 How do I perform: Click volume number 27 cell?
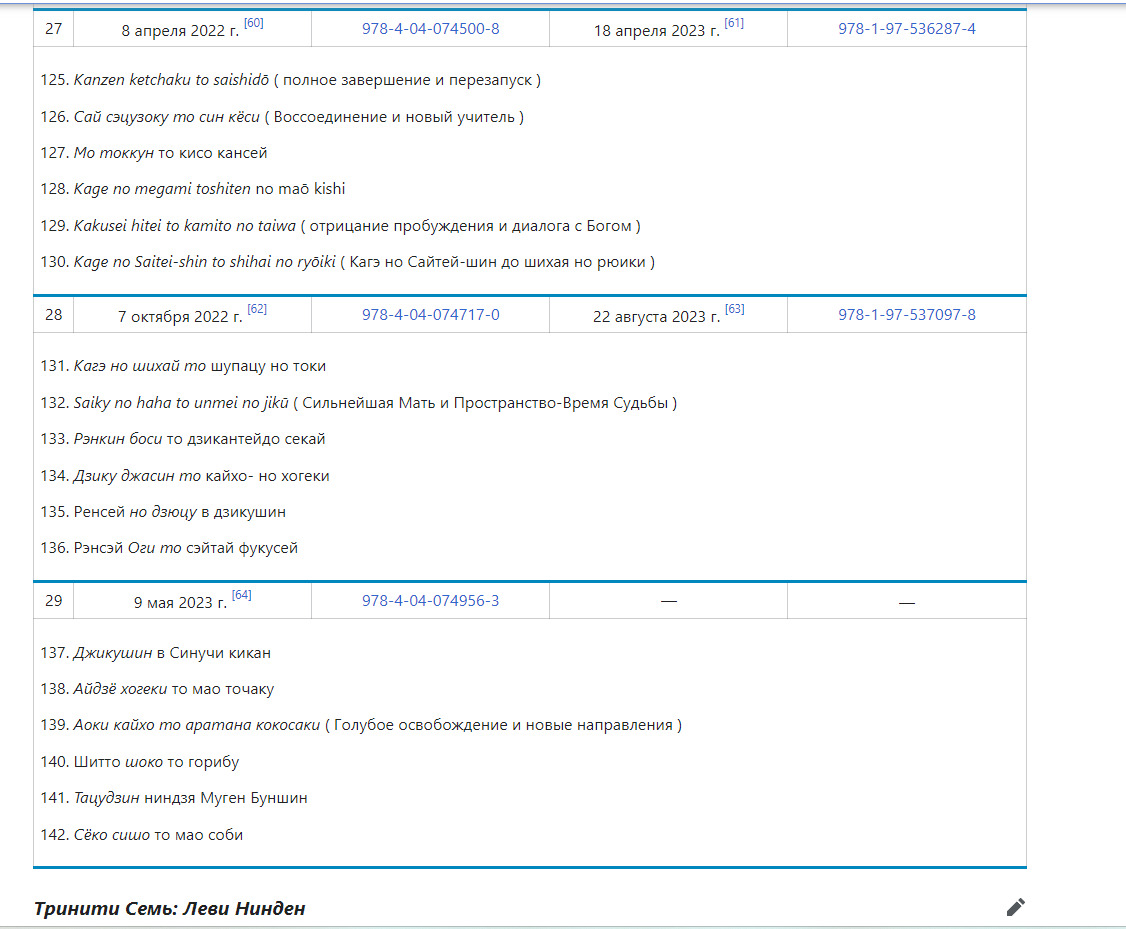[x=54, y=29]
